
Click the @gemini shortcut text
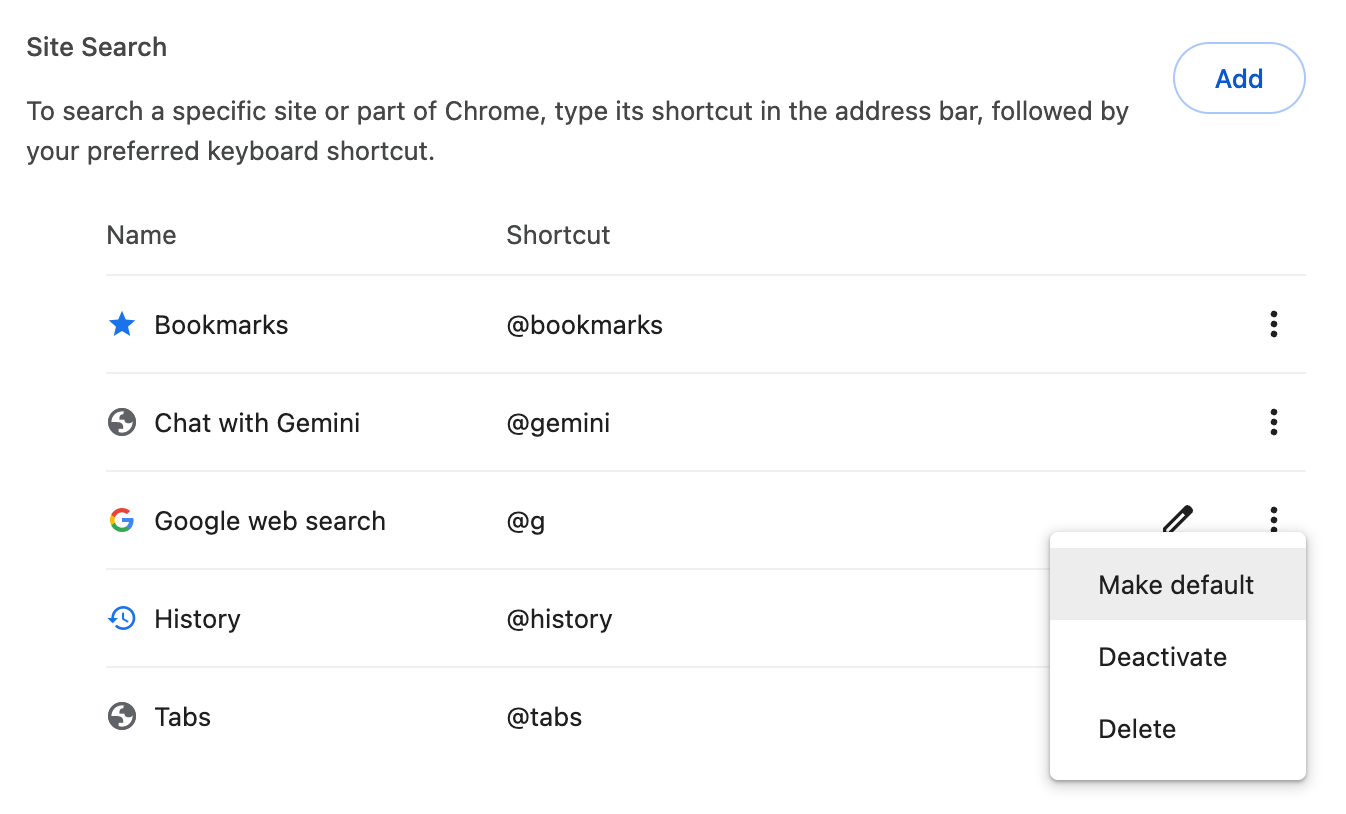[558, 422]
